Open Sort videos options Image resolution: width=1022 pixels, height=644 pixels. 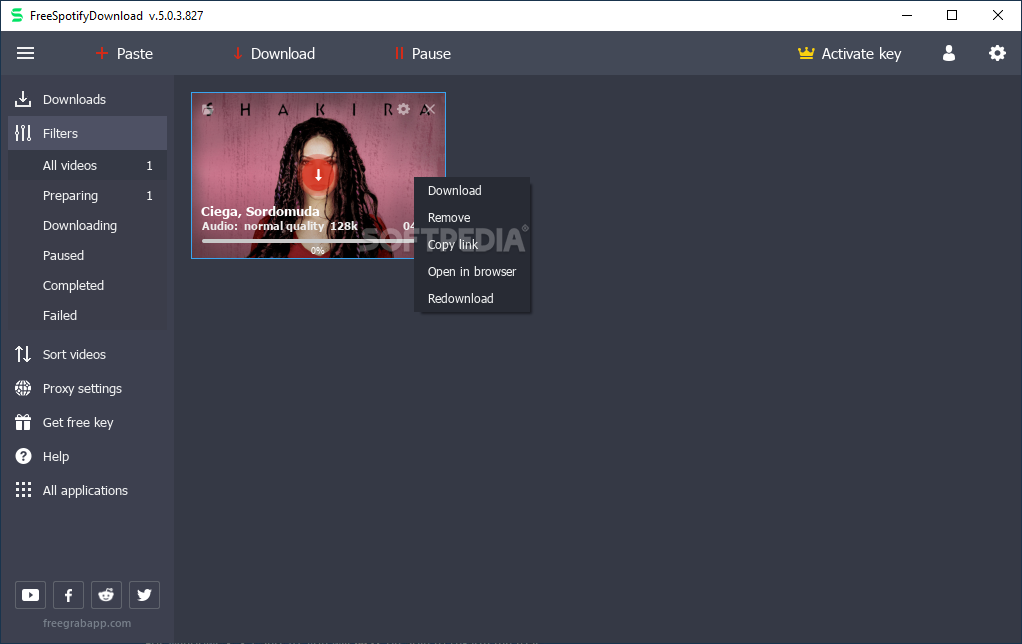[x=87, y=354]
